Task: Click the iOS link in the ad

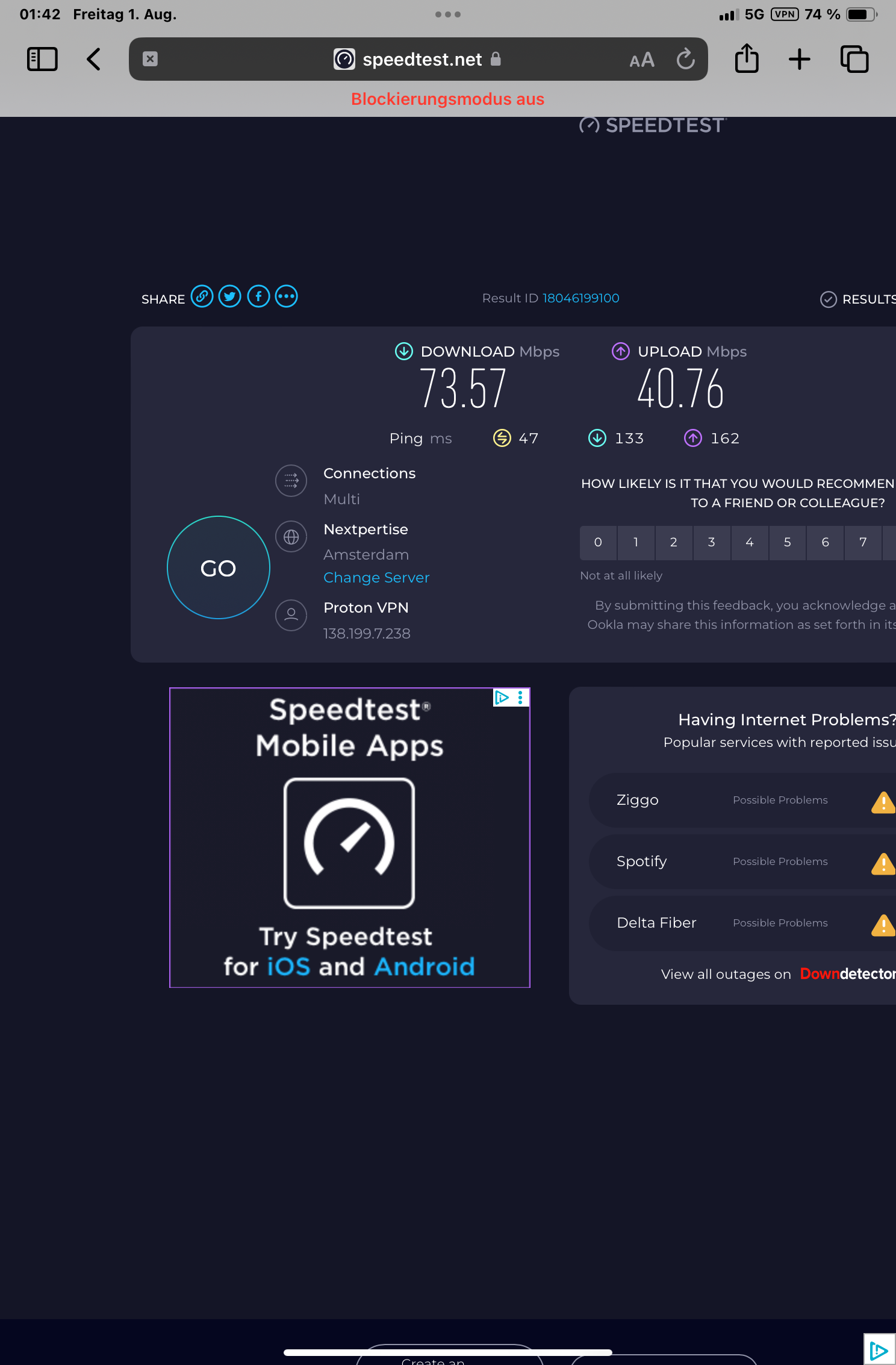Action: tap(288, 967)
